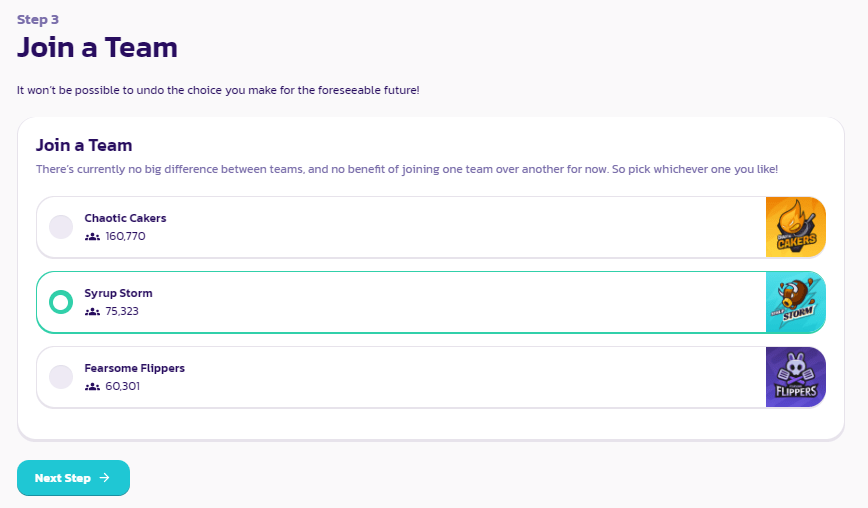Choose the Fearsome Flippers radio button
This screenshot has height=508, width=868.
(61, 377)
